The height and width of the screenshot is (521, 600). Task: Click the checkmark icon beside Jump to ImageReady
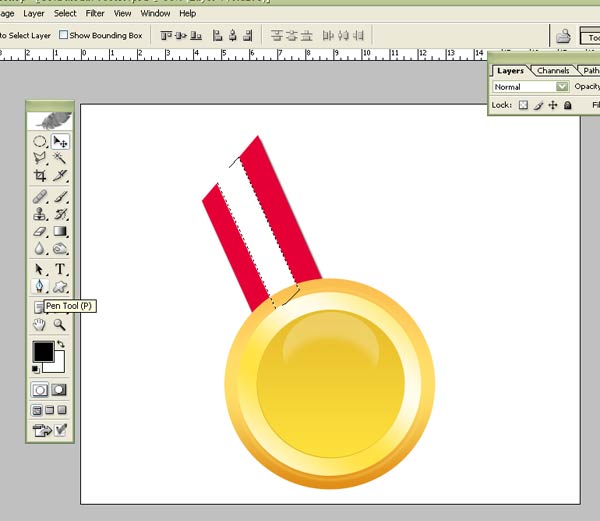point(60,430)
